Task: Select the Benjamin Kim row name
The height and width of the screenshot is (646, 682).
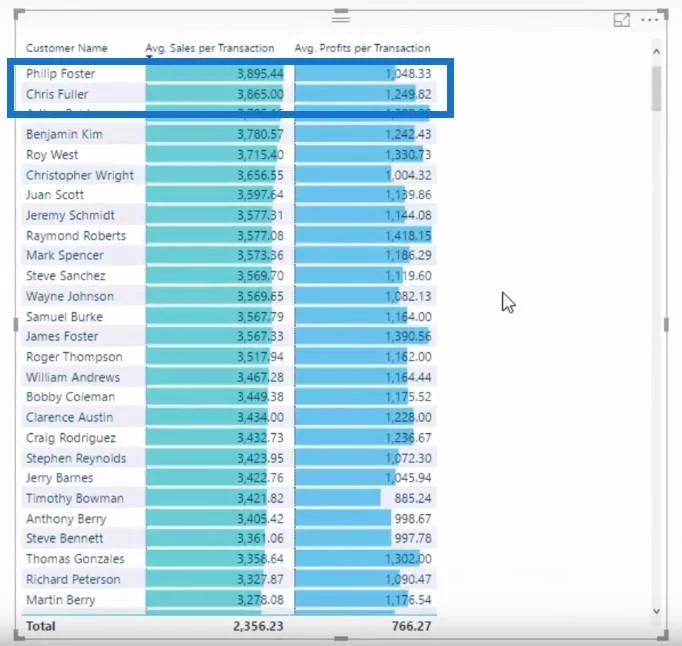Action: click(x=64, y=134)
